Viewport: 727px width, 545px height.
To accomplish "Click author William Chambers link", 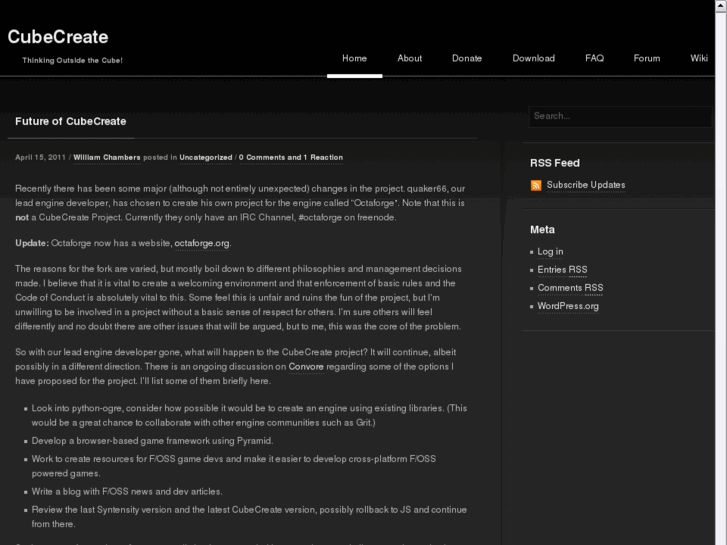I will tap(107, 157).
